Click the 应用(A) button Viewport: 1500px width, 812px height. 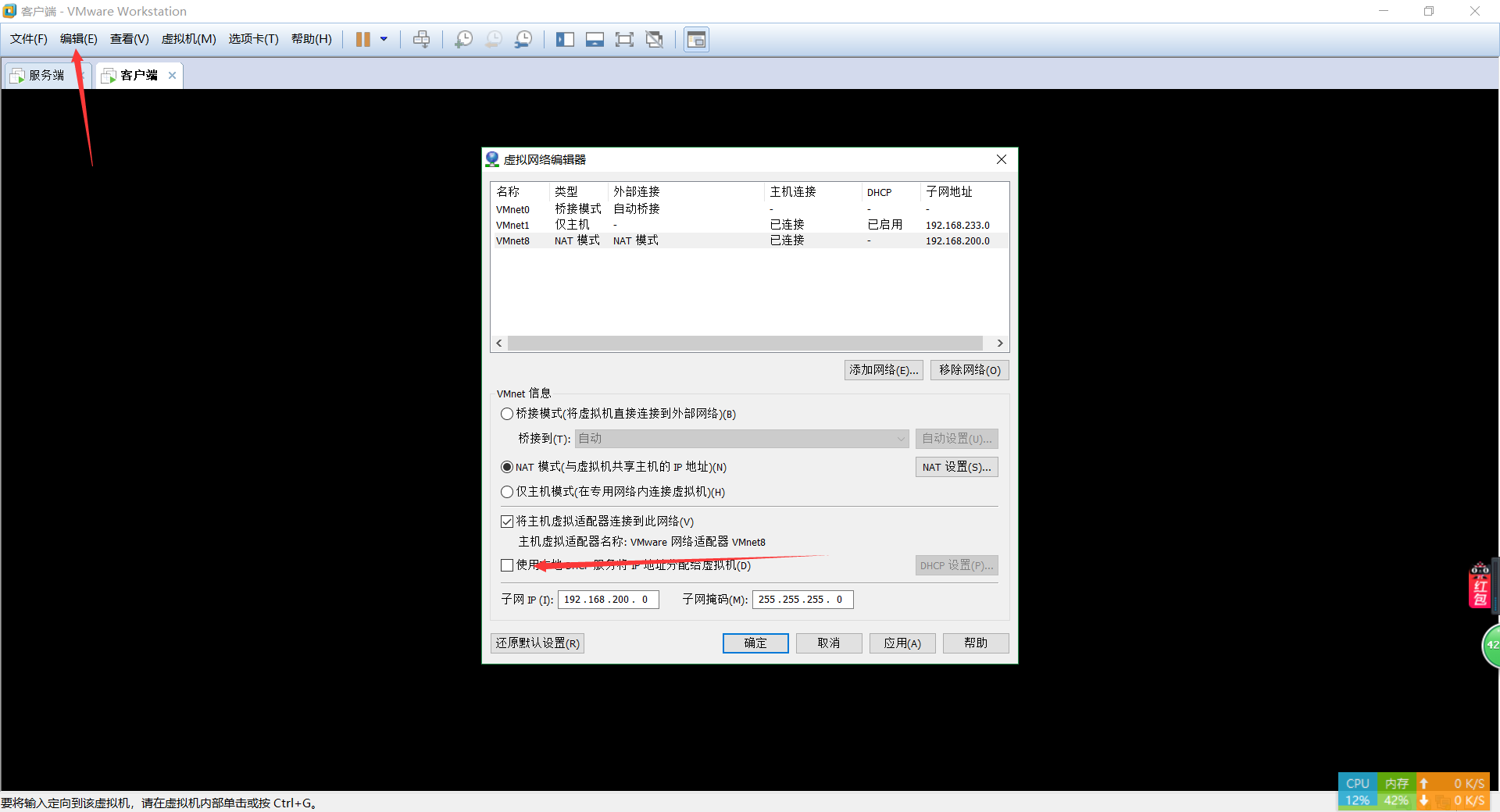click(x=902, y=643)
